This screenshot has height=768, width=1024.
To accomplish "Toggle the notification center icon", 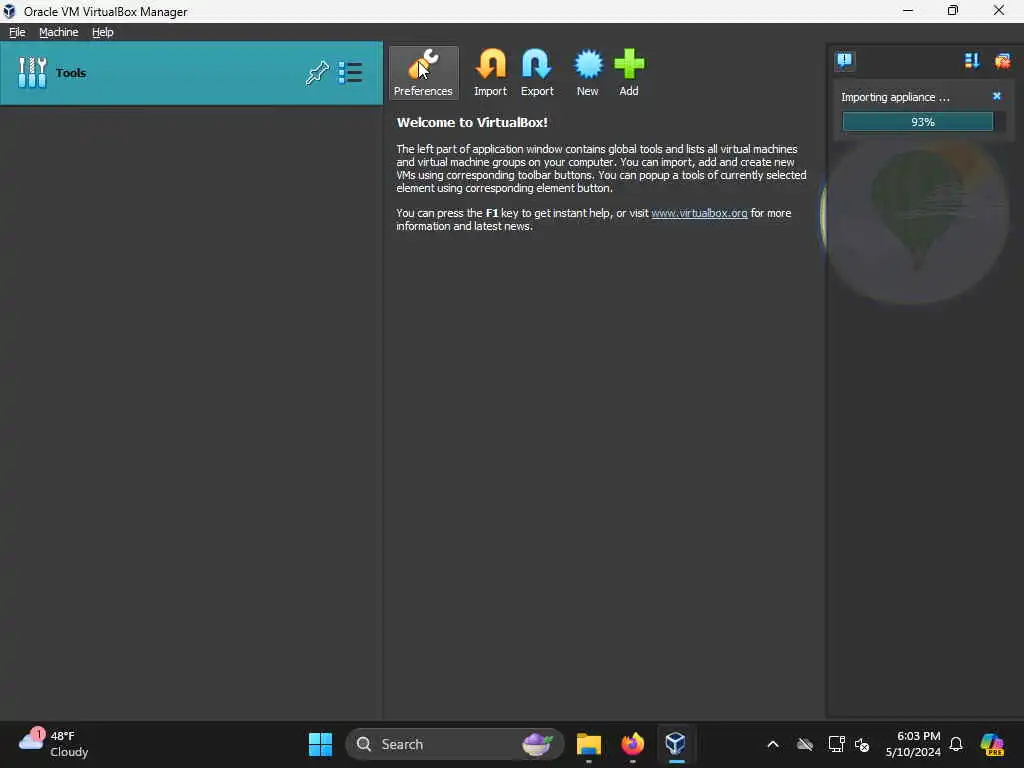I will click(844, 61).
